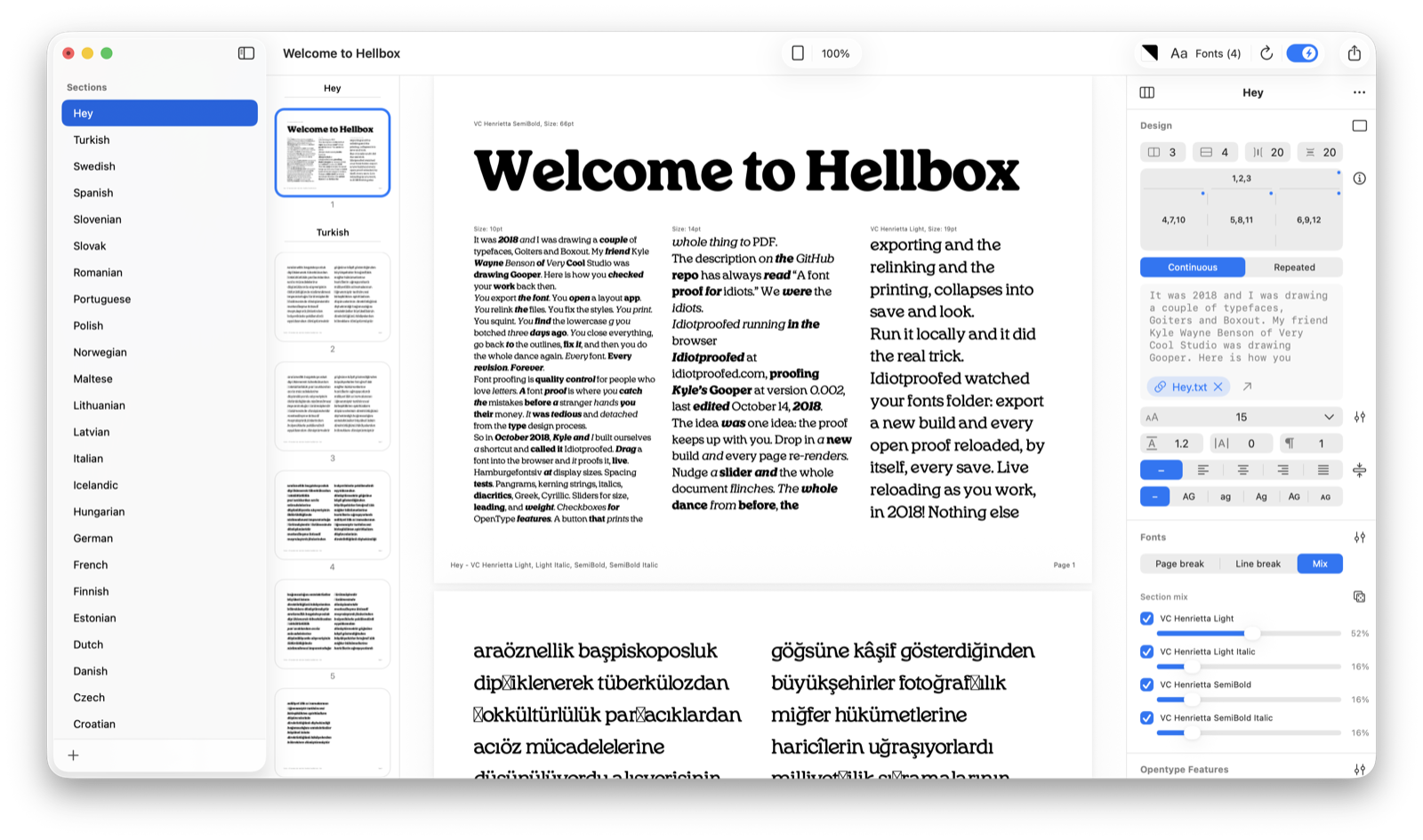Open the page 2 Turkish thumbnail

pyautogui.click(x=333, y=297)
